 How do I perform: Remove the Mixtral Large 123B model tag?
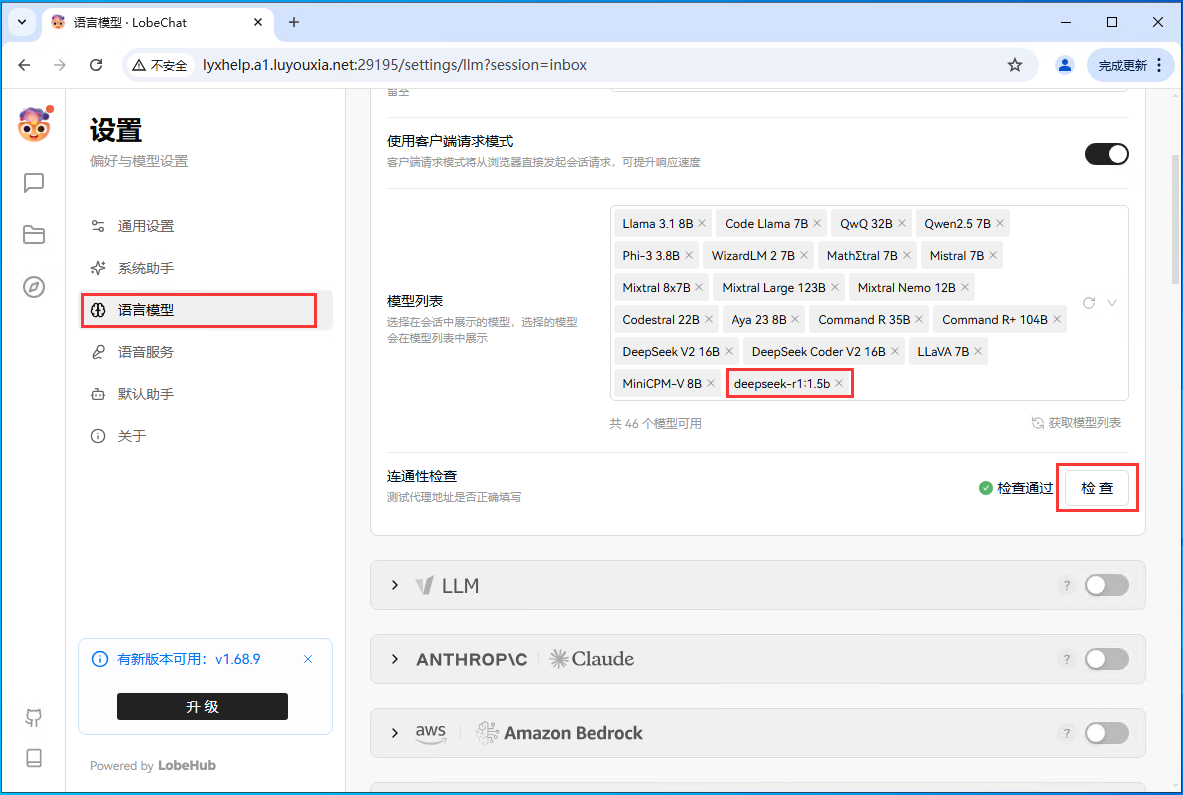(x=834, y=287)
